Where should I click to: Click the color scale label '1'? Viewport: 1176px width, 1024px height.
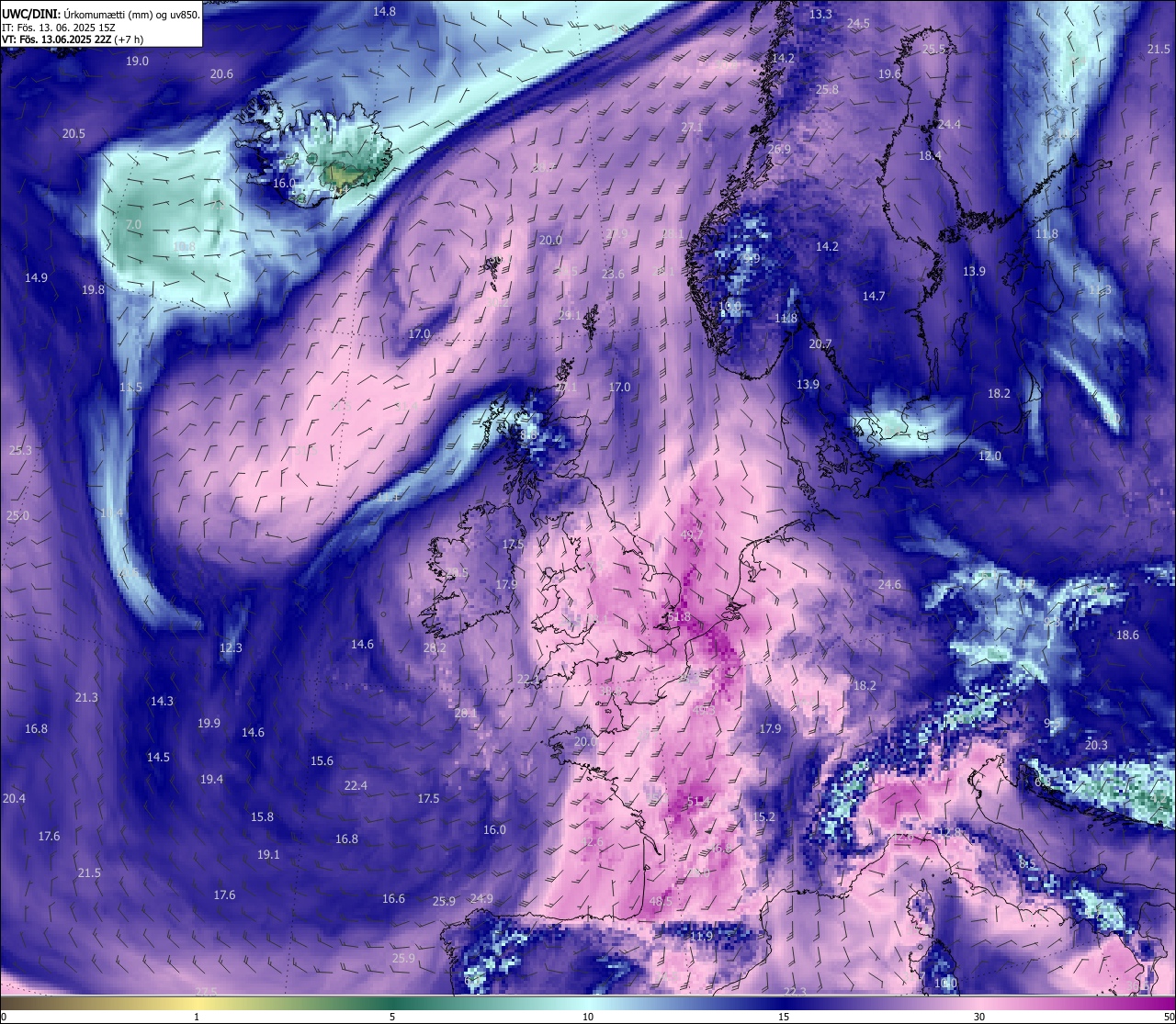(197, 1017)
